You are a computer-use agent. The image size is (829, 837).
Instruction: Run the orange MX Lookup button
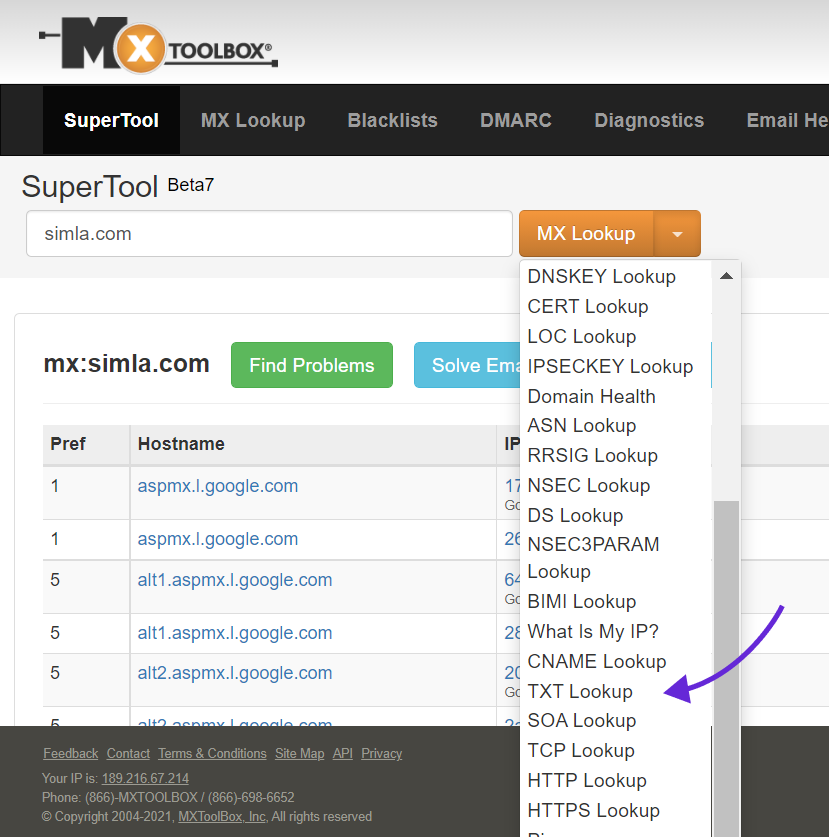click(x=585, y=233)
